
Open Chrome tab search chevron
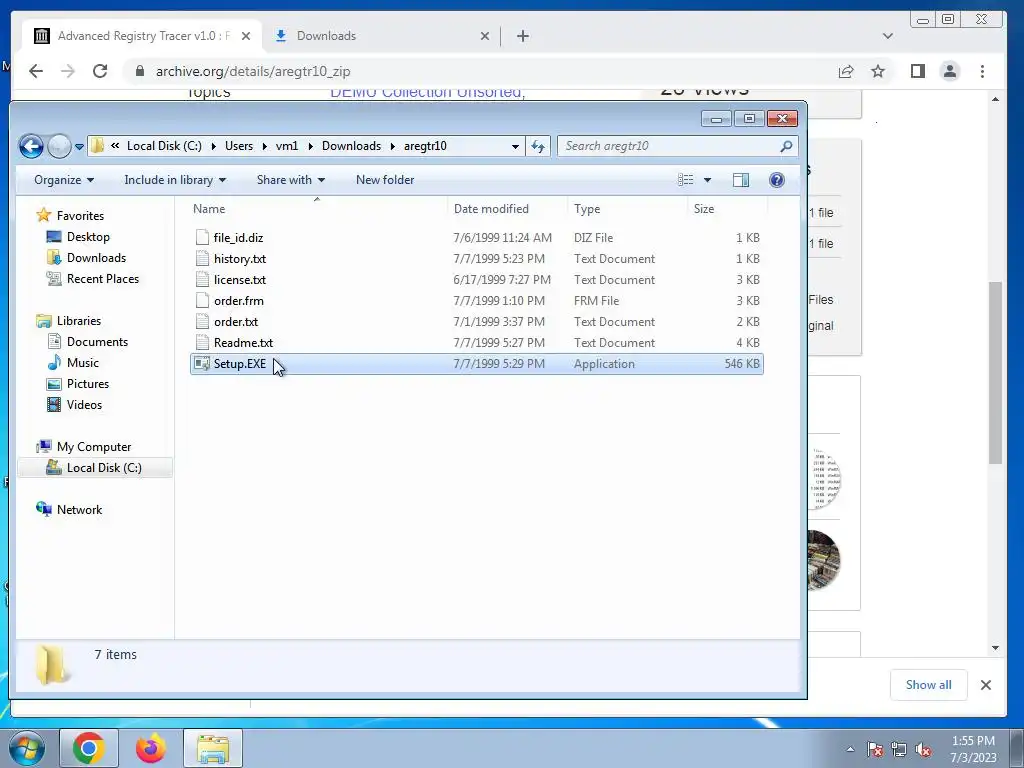pyautogui.click(x=888, y=36)
